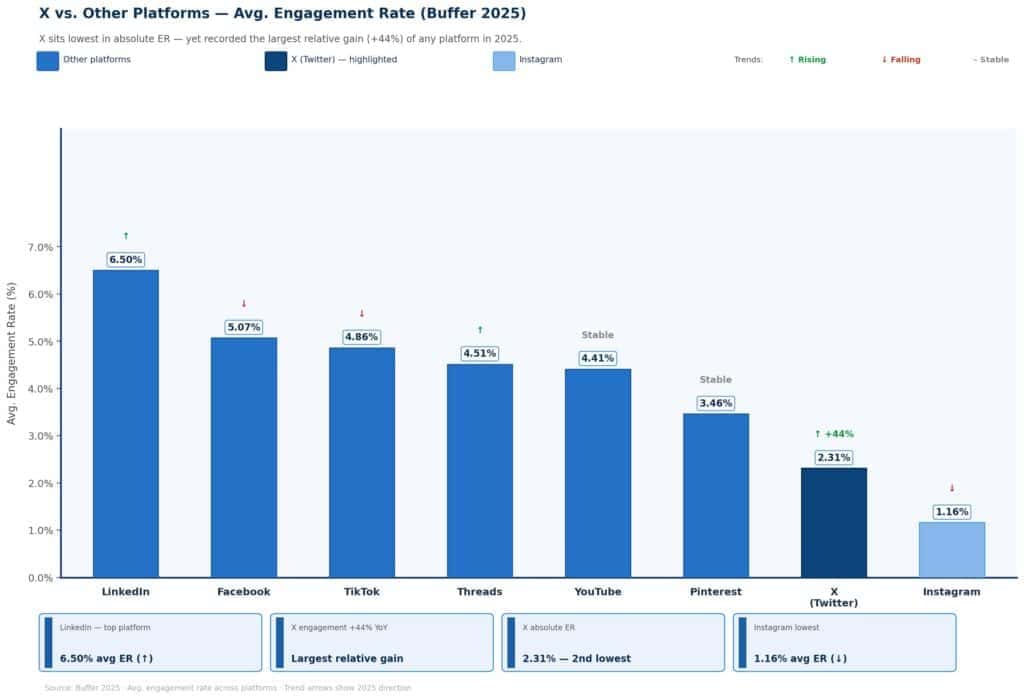Click the green rising arrow above LinkedIn bar
The width and height of the screenshot is (1024, 699).
(126, 236)
